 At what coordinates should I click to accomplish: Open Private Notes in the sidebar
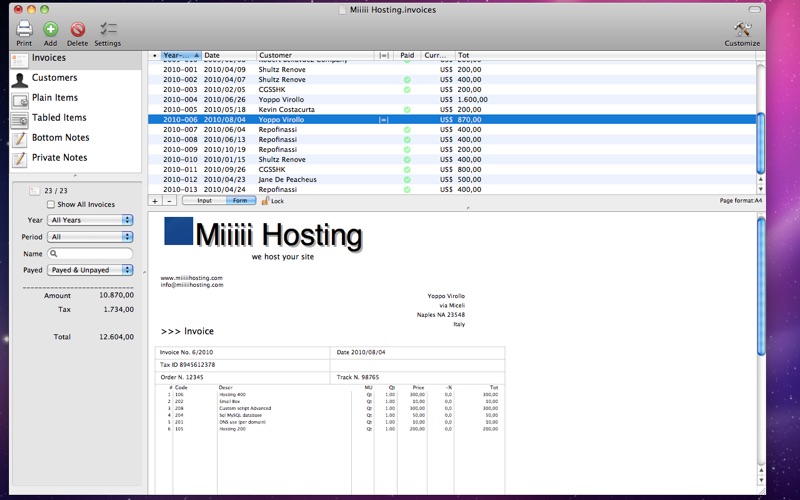point(59,158)
